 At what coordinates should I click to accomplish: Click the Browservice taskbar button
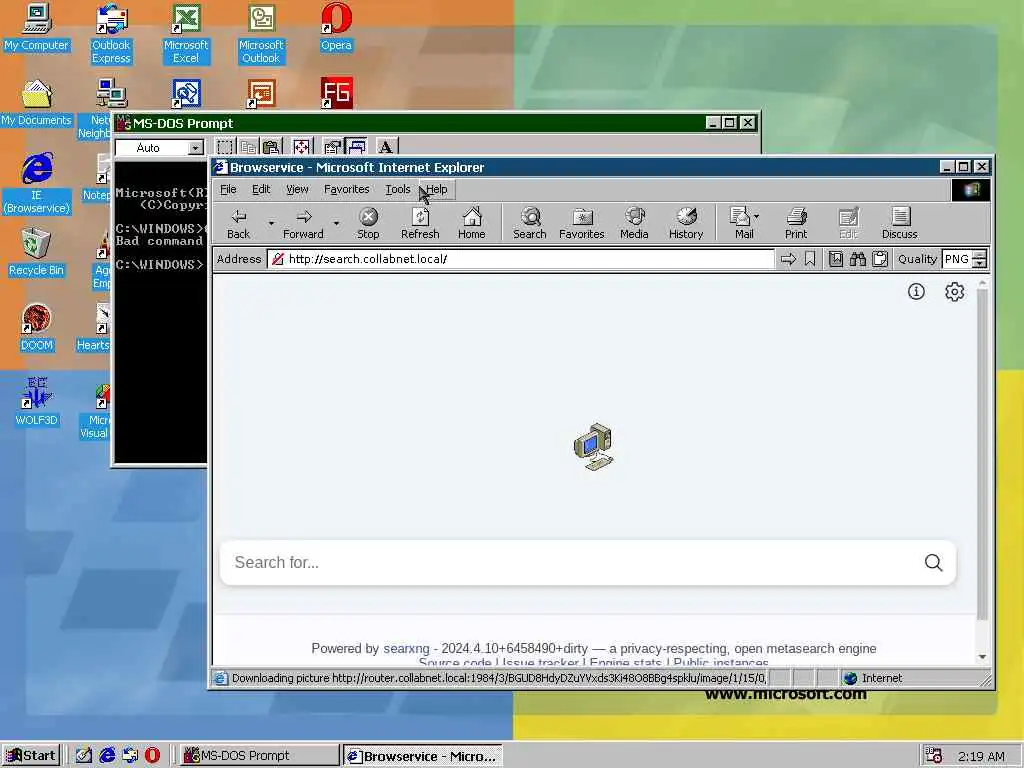423,756
